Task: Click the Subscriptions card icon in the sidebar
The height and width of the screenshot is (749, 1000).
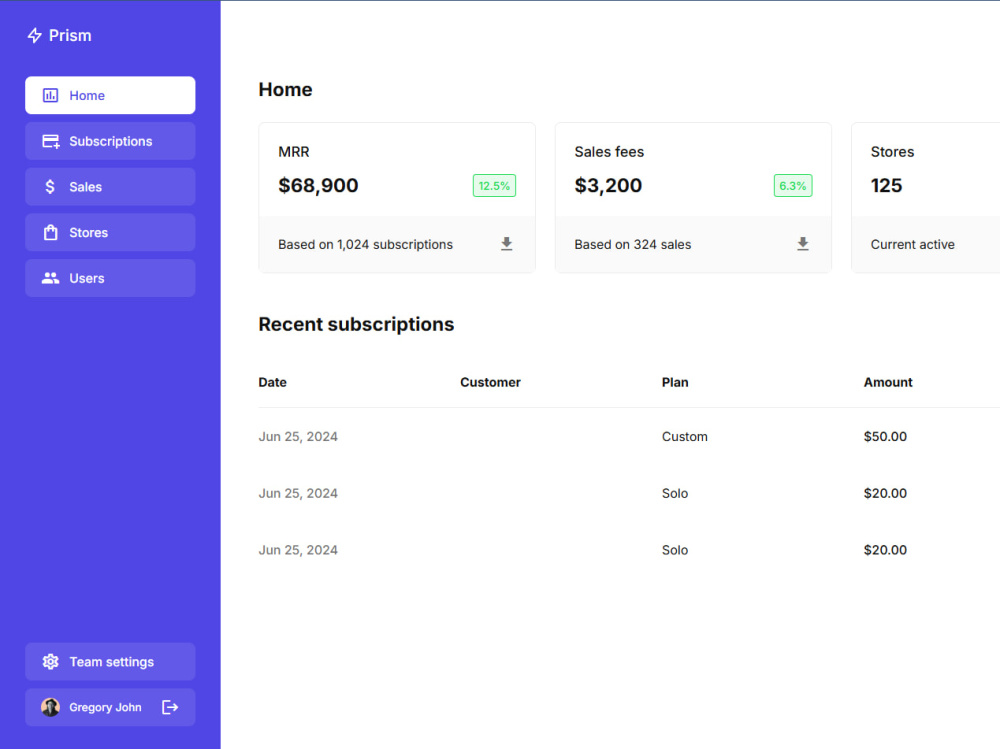Action: click(50, 142)
